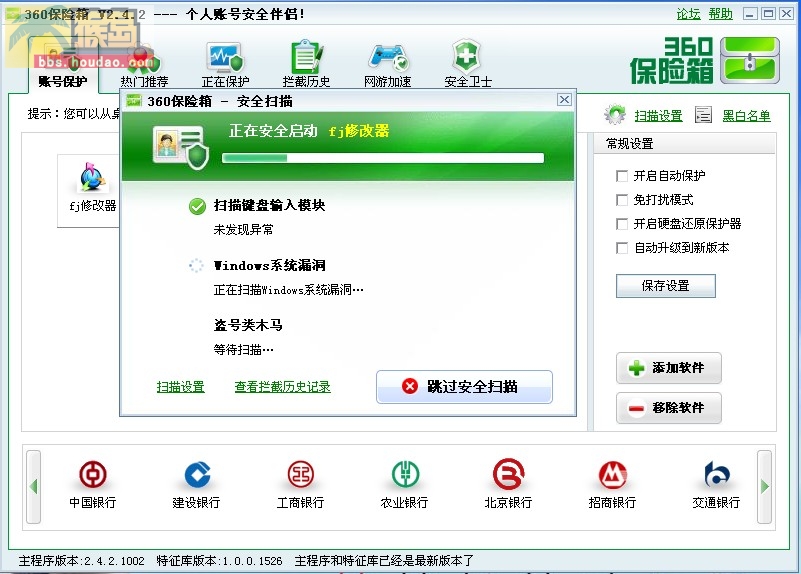
Task: Click the ID card shield icon in dialog
Action: [x=181, y=148]
